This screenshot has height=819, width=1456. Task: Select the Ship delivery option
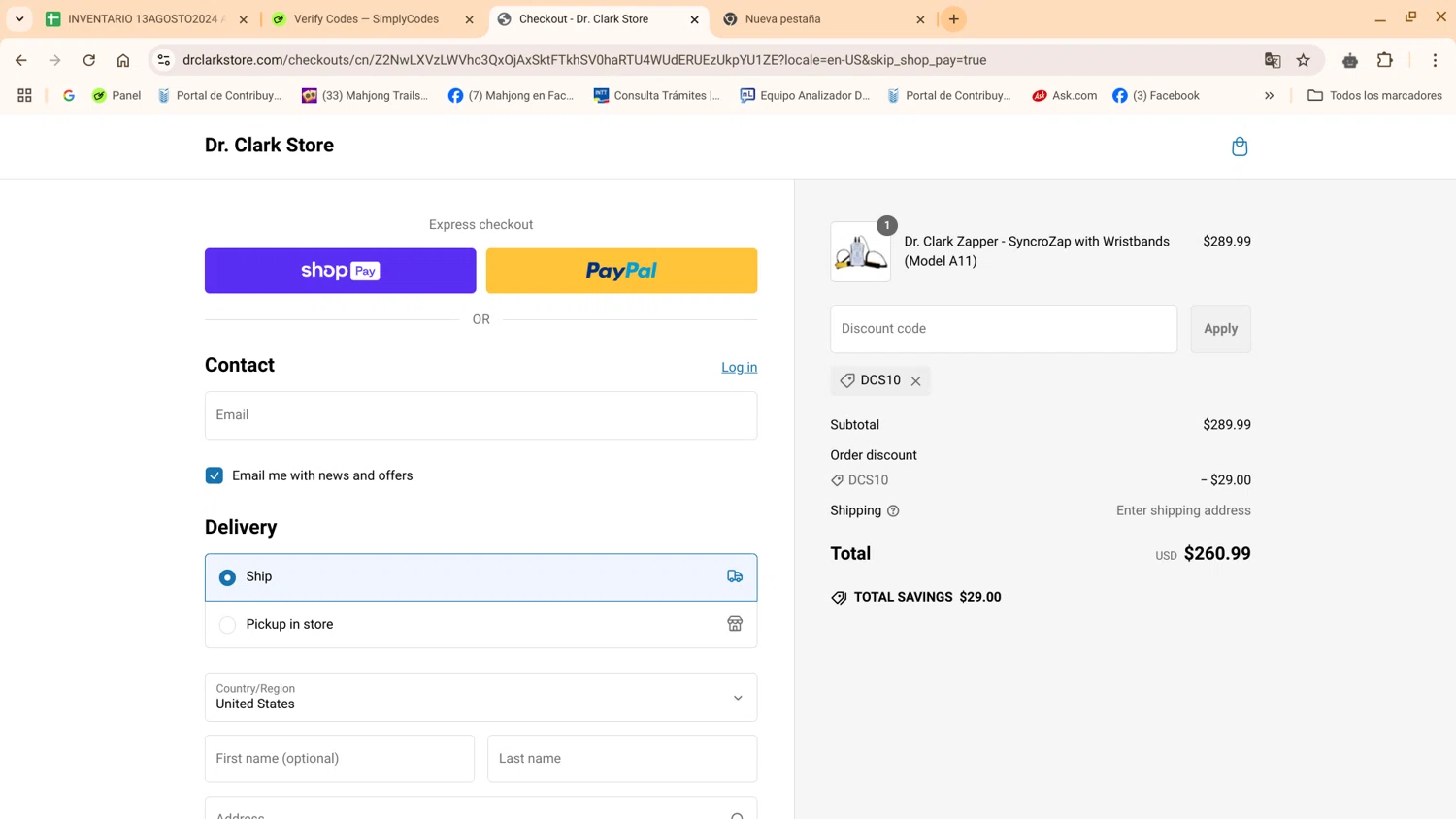480,577
